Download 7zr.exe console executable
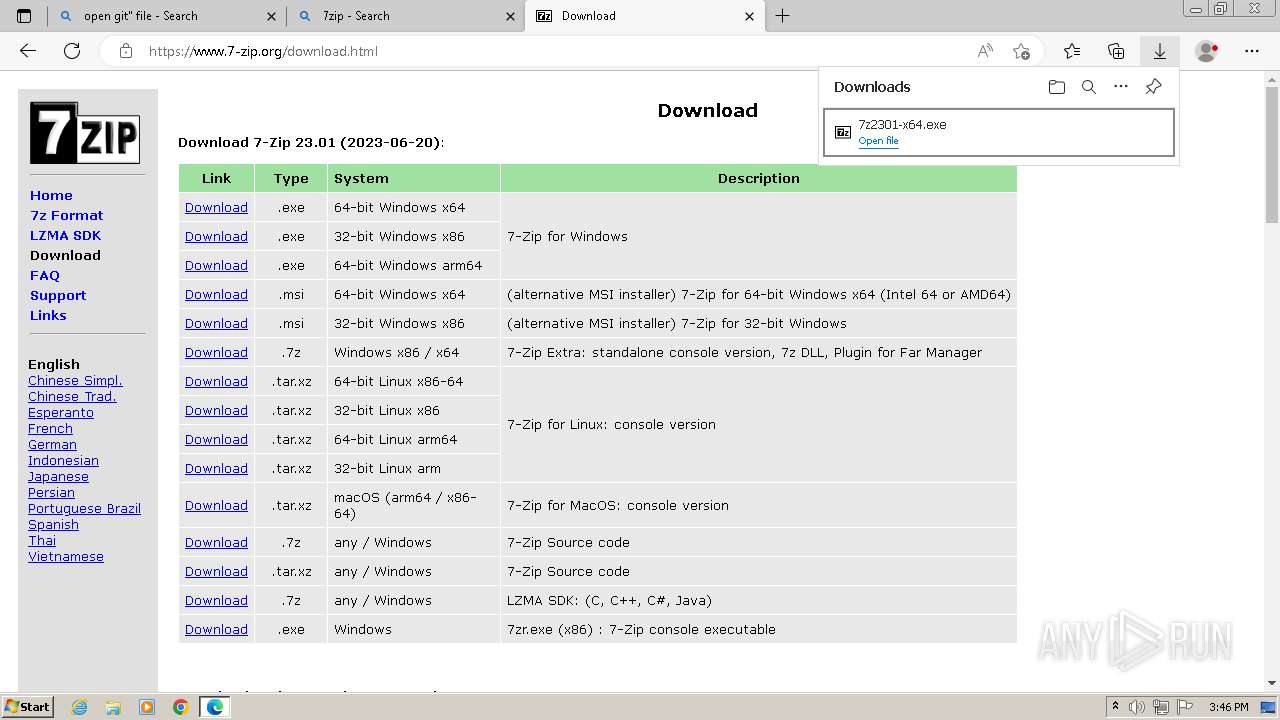Screen dimensions: 1280x720 [216, 629]
